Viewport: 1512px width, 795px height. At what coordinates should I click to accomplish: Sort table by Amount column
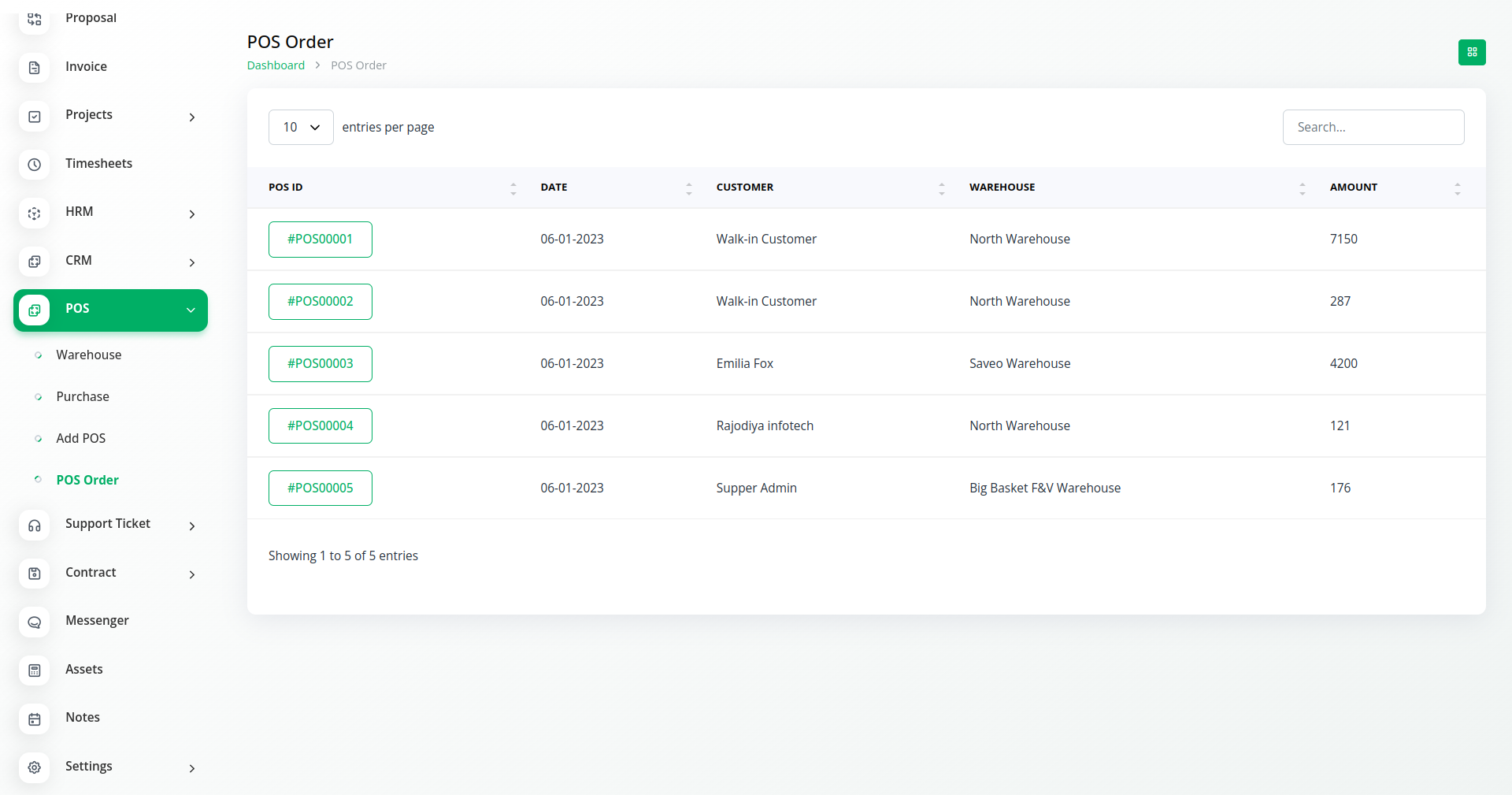click(x=1353, y=188)
